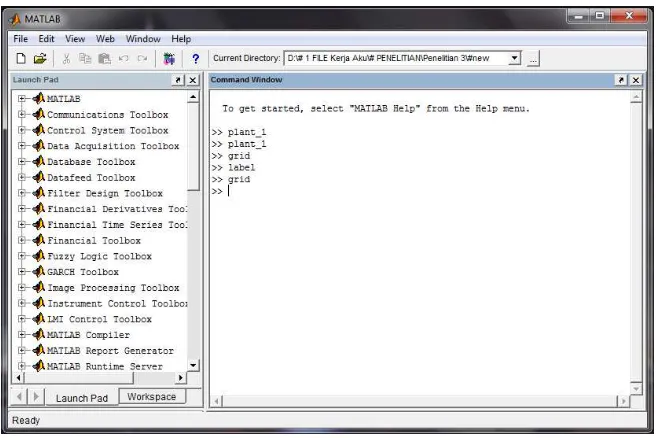Browse for folder with the ellipsis button

[x=533, y=59]
